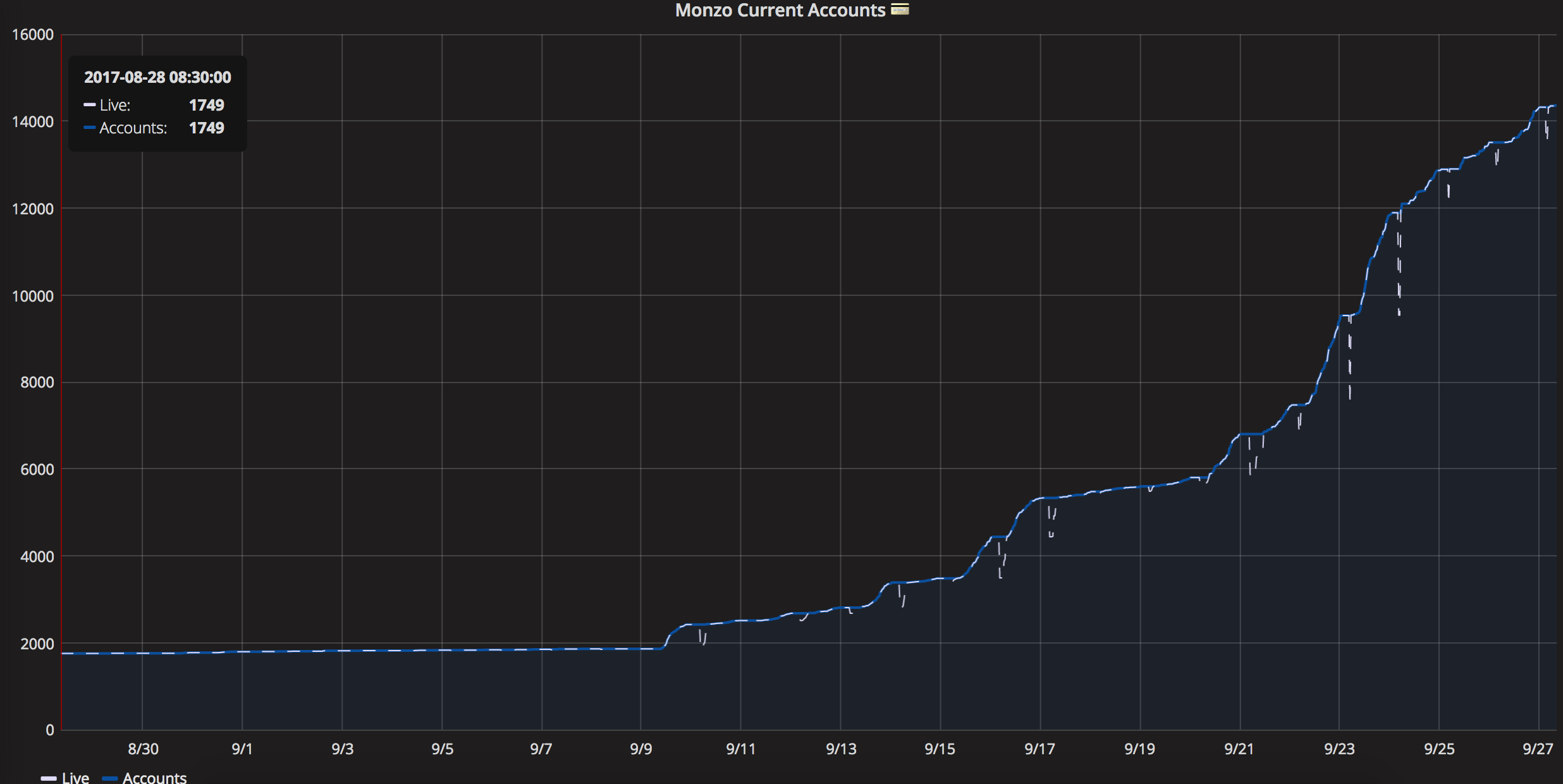Image resolution: width=1563 pixels, height=784 pixels.
Task: Click x-axis date label 9/23
Action: [1340, 749]
